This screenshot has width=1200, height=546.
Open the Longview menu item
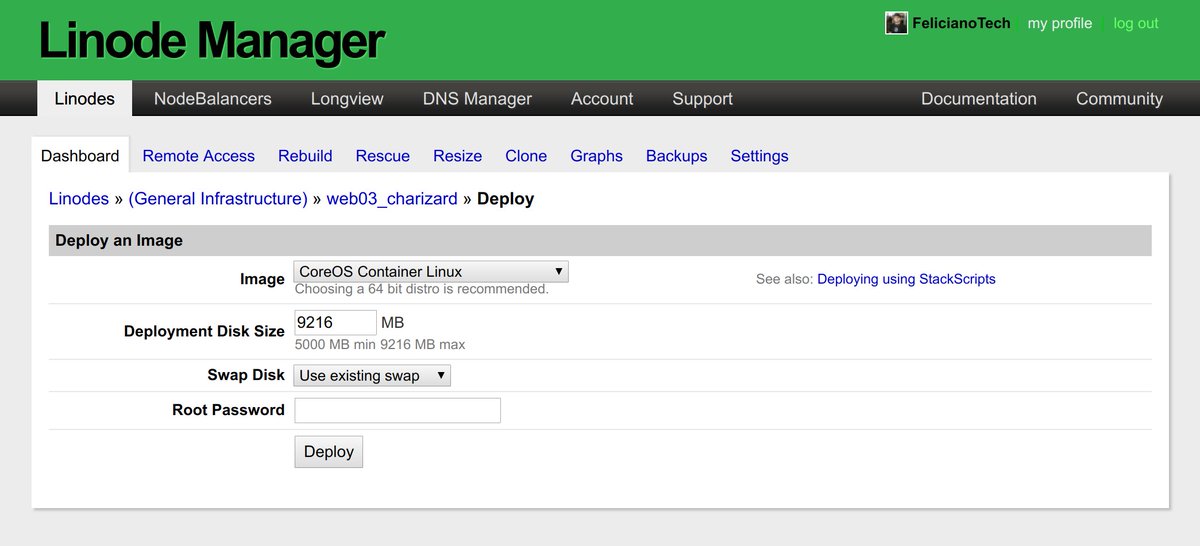pyautogui.click(x=347, y=98)
